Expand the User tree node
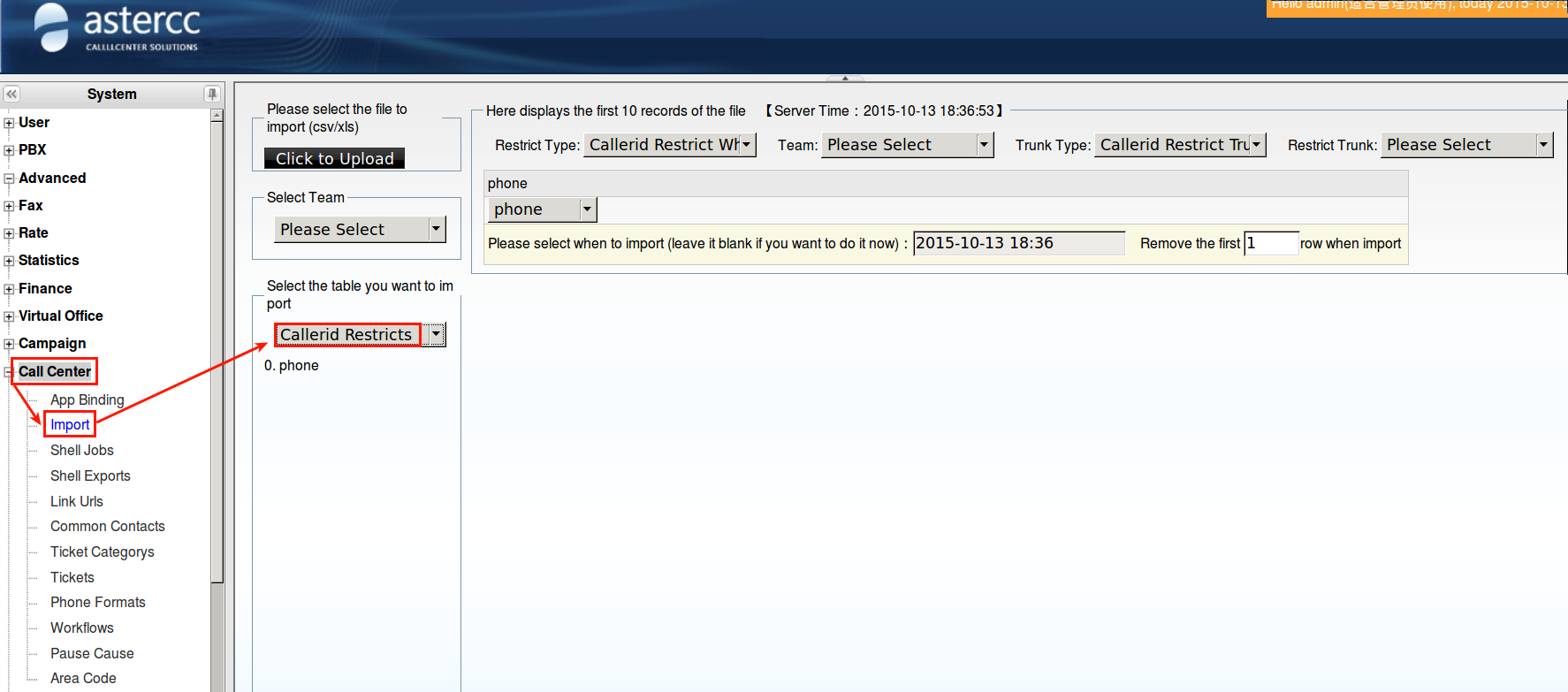Image resolution: width=1568 pixels, height=692 pixels. (9, 123)
